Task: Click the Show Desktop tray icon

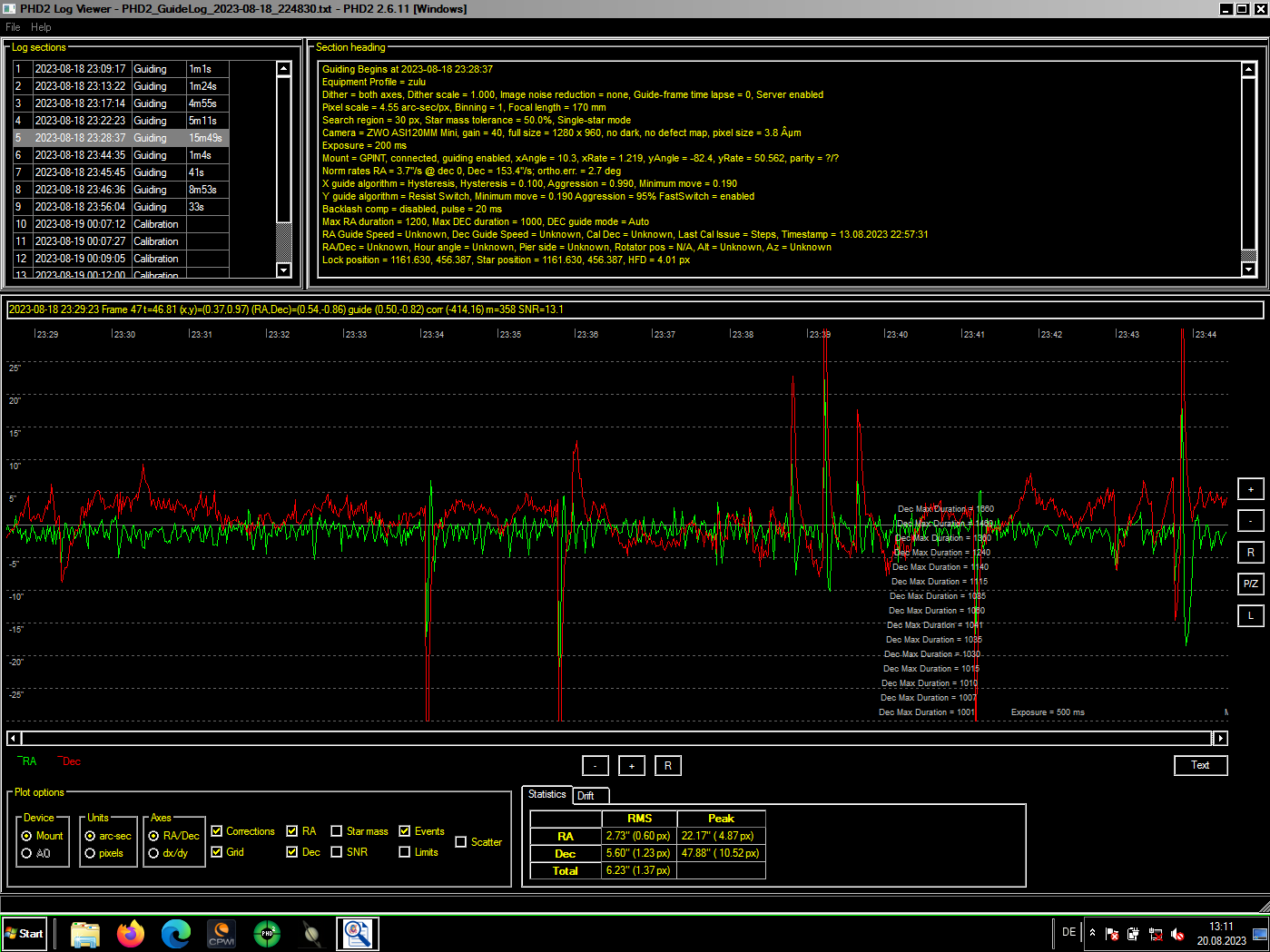Action: click(x=1260, y=934)
